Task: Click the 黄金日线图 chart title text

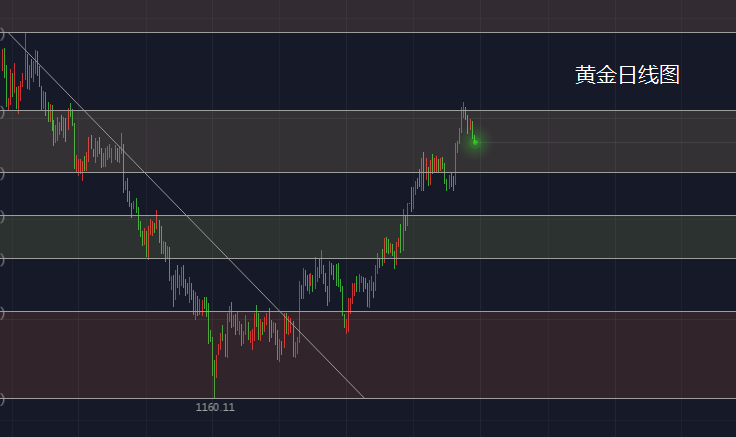Action: click(x=627, y=75)
